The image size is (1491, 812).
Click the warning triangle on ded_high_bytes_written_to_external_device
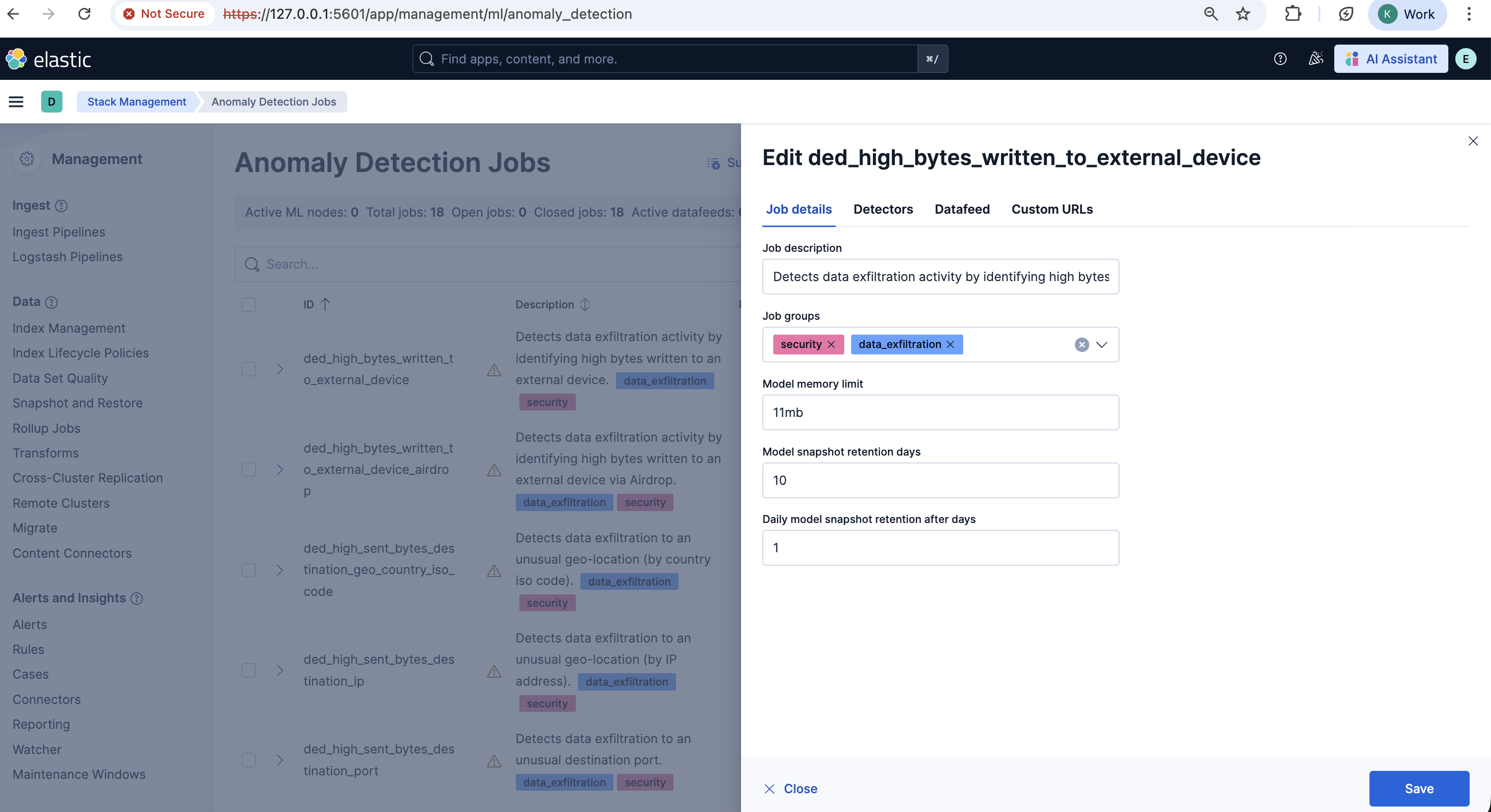tap(493, 370)
